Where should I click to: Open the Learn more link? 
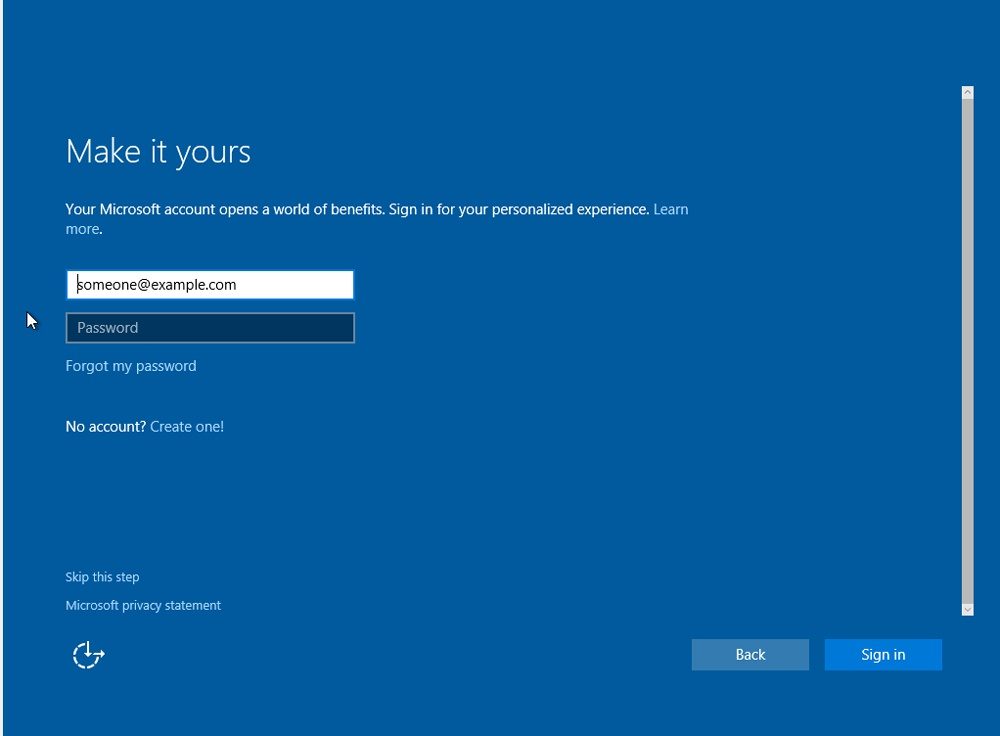coord(670,209)
